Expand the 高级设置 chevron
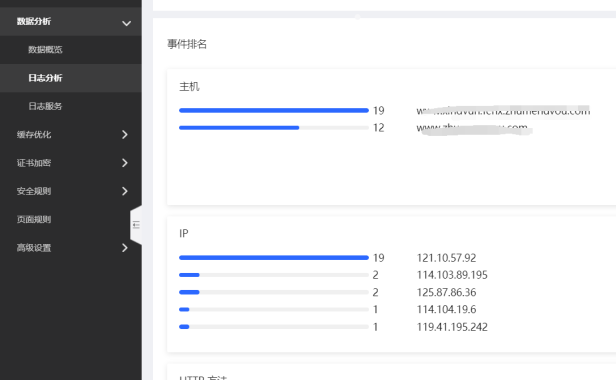The height and width of the screenshot is (380, 616). [x=125, y=248]
